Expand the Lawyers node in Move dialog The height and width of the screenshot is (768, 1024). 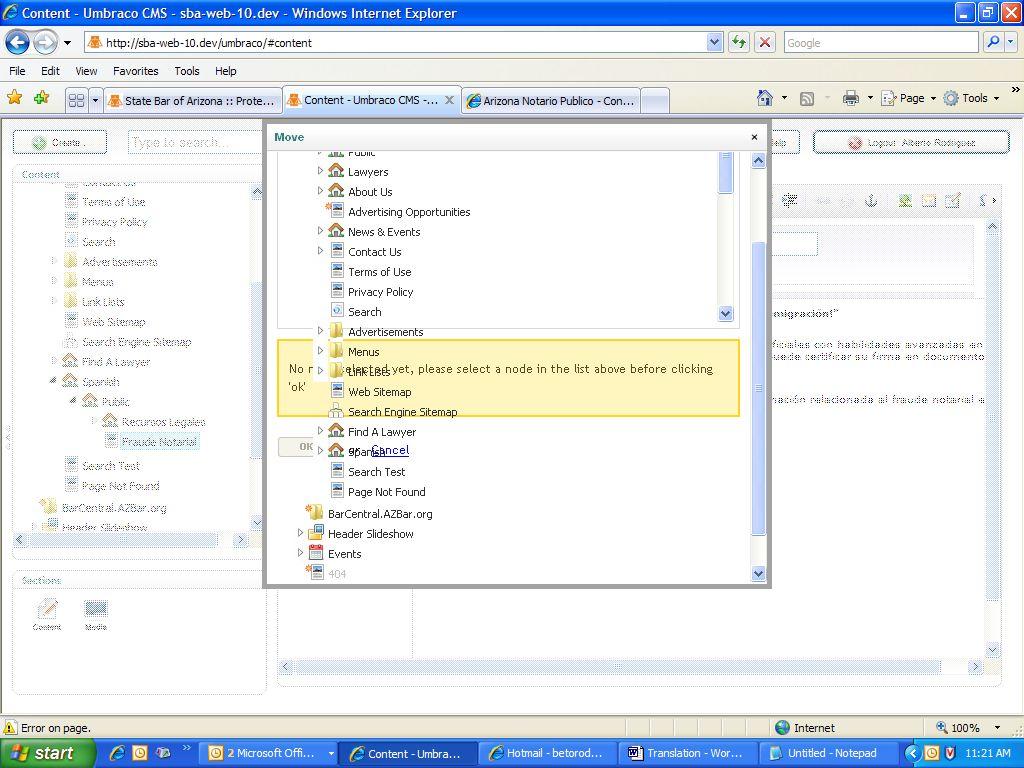click(x=320, y=171)
